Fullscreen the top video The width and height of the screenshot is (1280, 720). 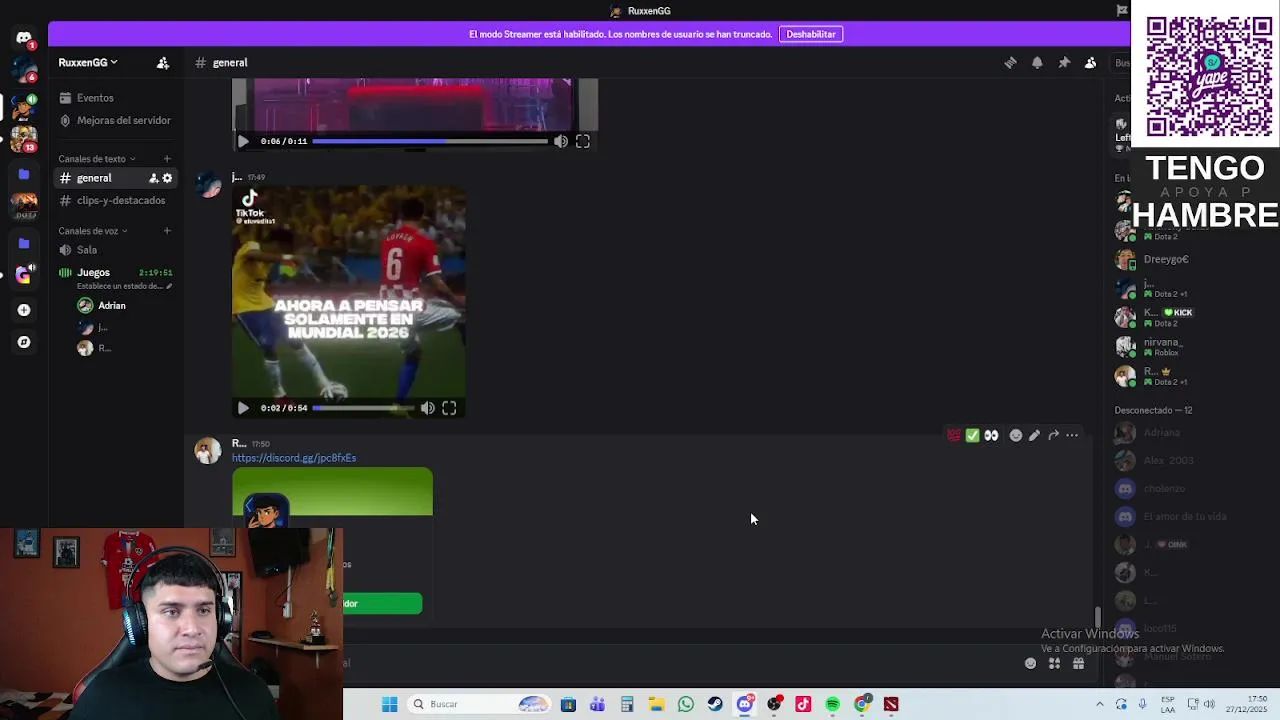pyautogui.click(x=583, y=141)
